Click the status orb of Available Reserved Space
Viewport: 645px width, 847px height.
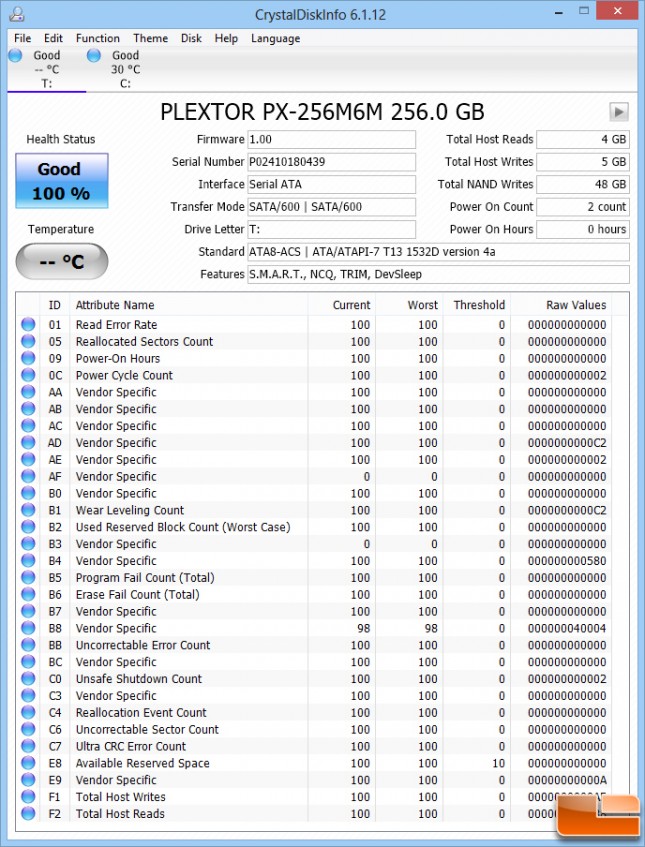point(28,763)
